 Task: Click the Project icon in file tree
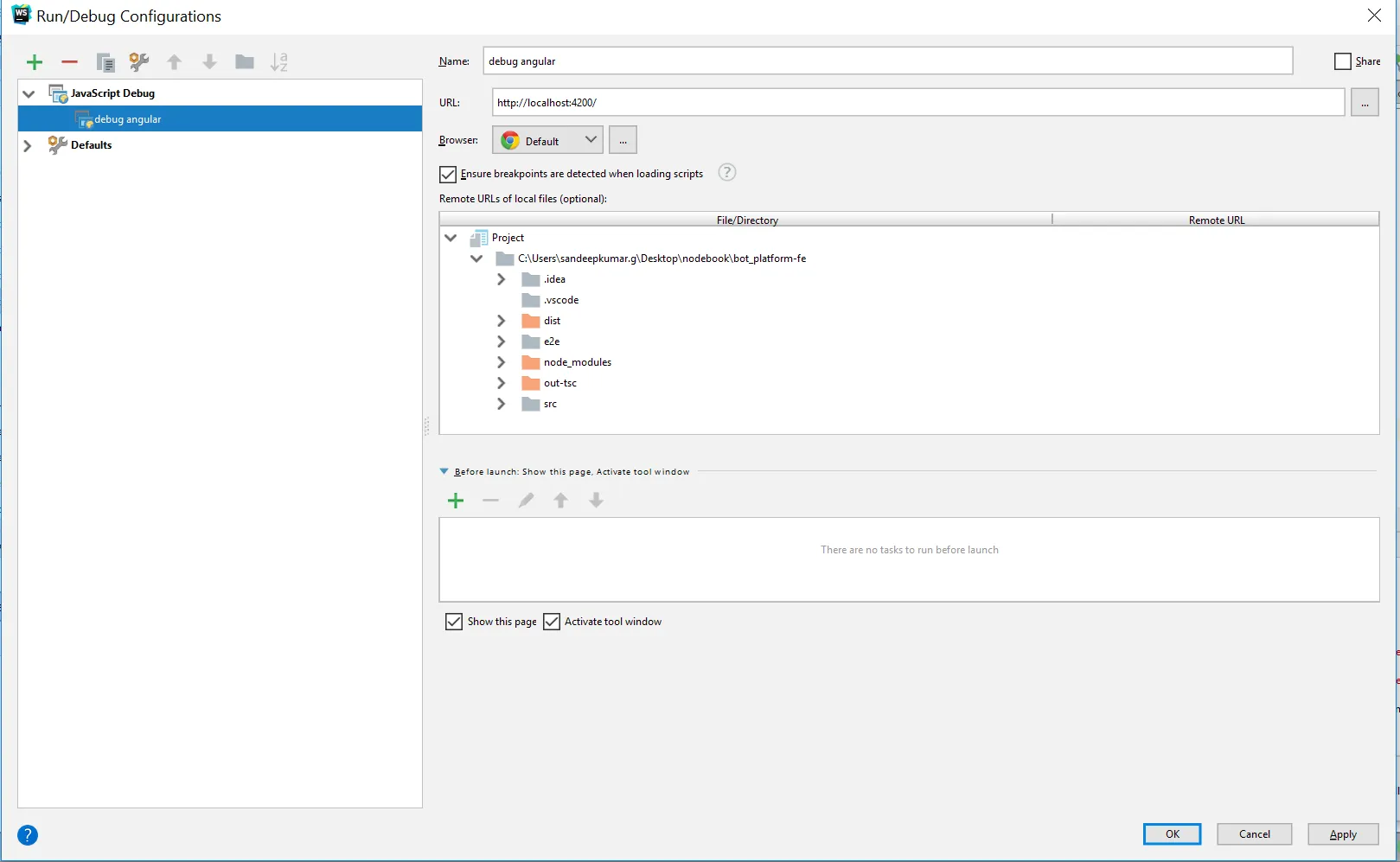point(478,238)
